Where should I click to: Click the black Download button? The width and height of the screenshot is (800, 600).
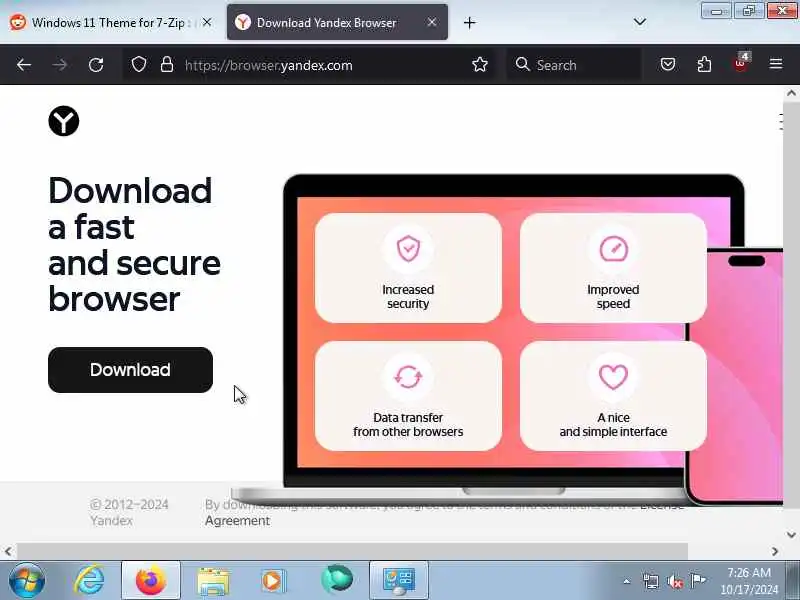coord(130,370)
